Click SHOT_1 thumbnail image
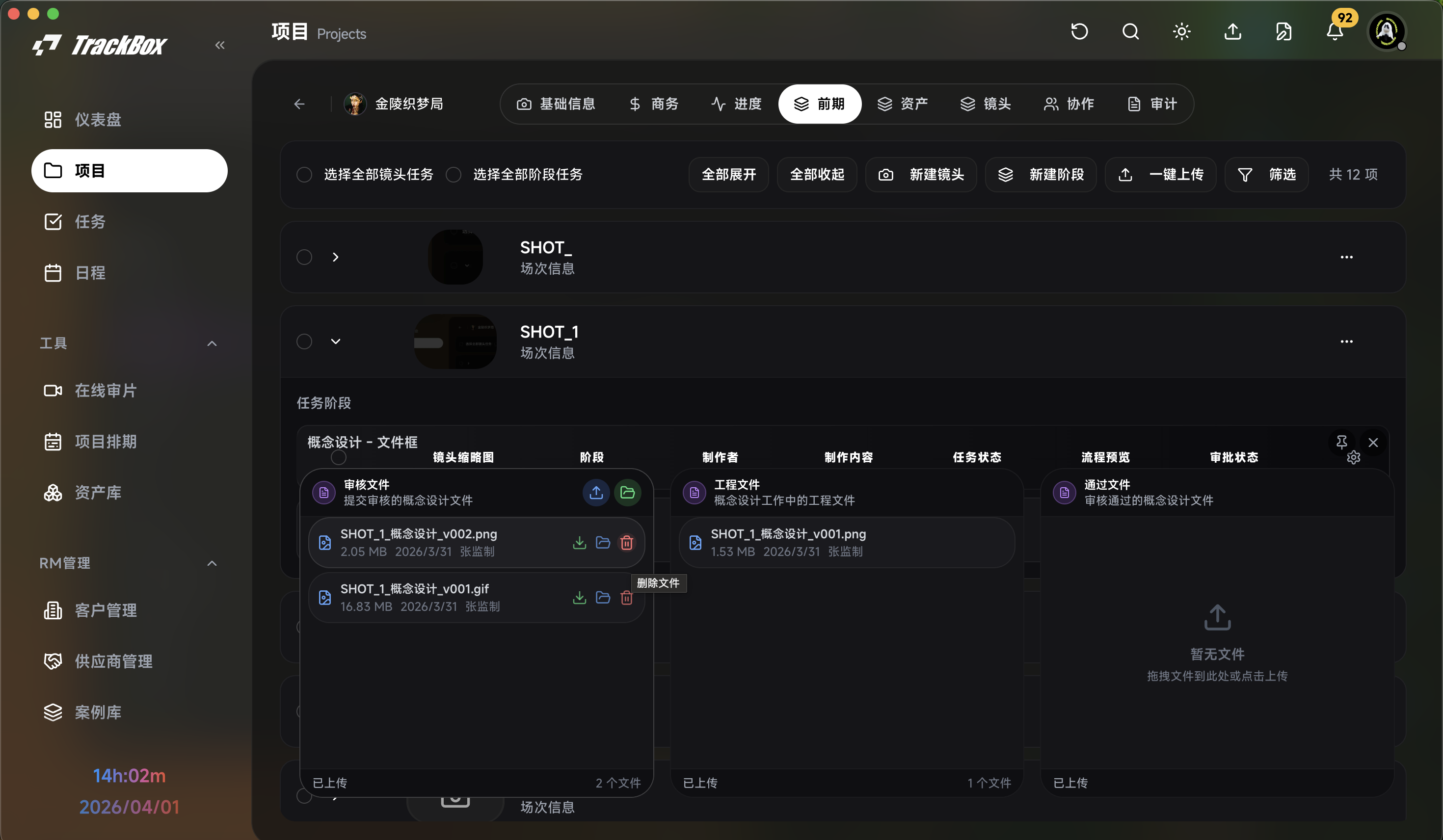This screenshot has width=1443, height=840. (455, 341)
